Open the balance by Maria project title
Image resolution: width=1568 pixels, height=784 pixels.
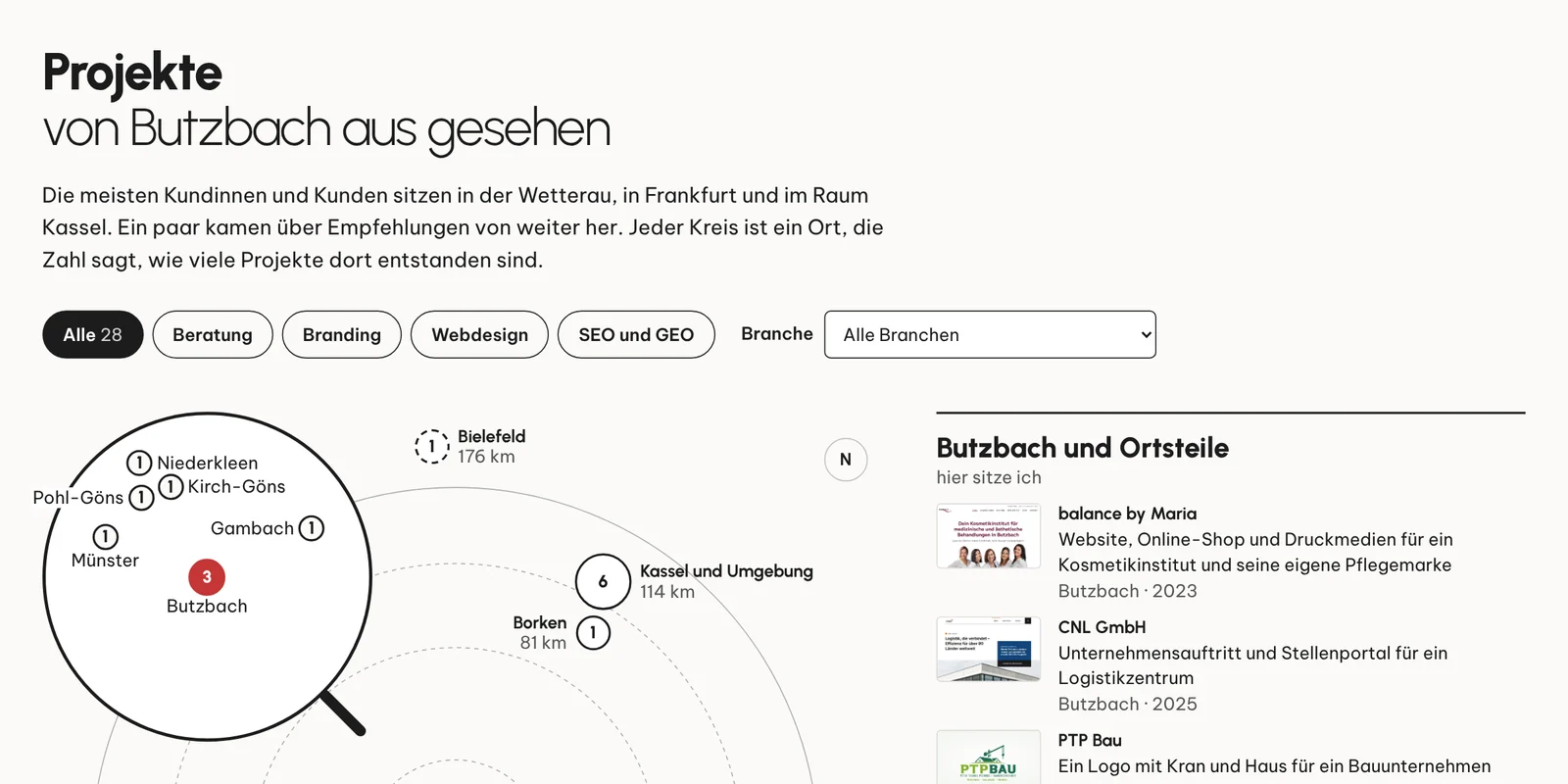tap(1127, 514)
